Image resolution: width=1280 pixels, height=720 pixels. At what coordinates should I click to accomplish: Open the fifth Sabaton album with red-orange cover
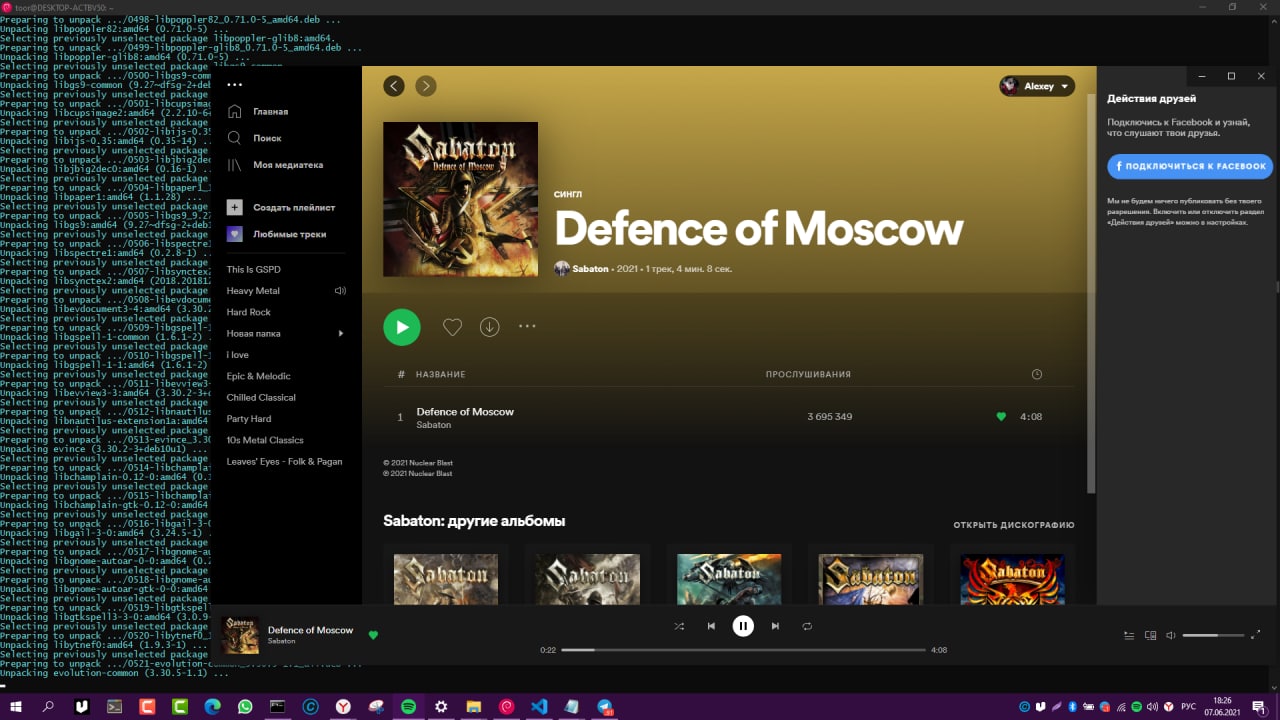point(1013,579)
